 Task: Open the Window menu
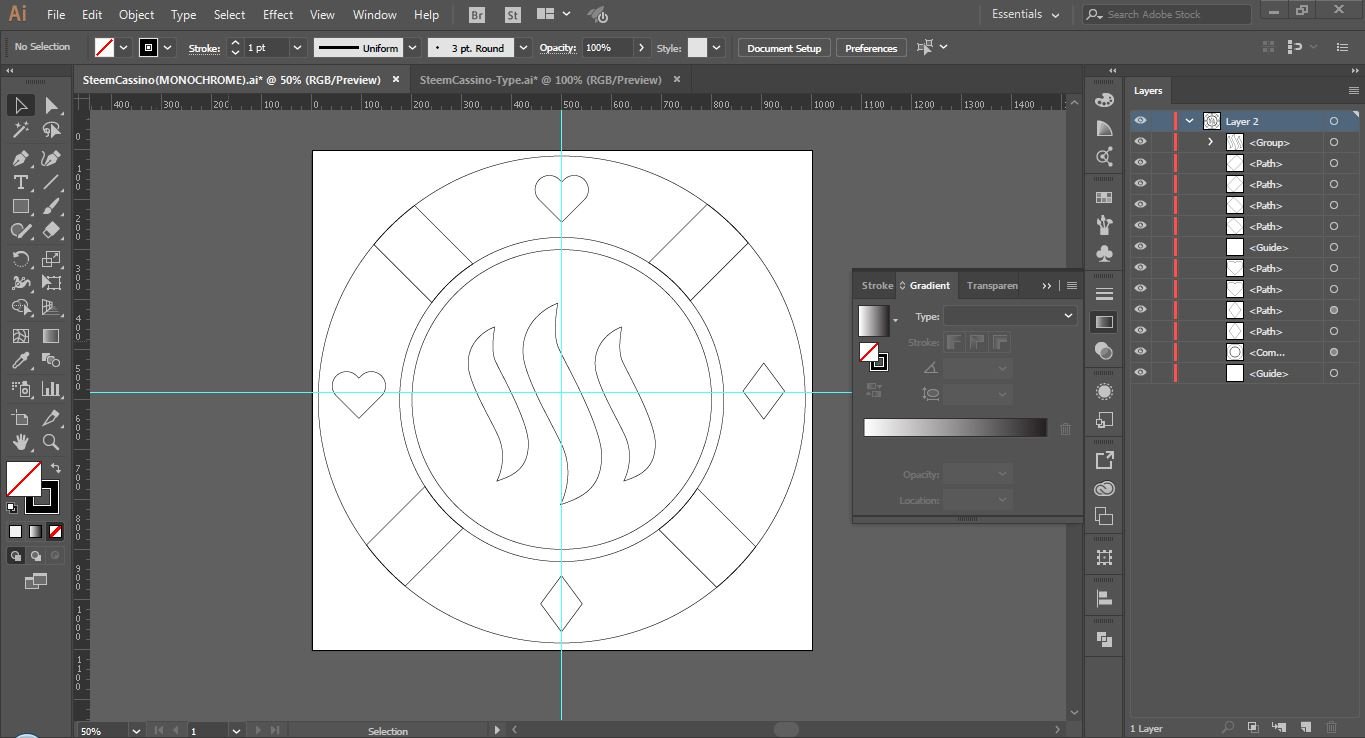point(375,15)
